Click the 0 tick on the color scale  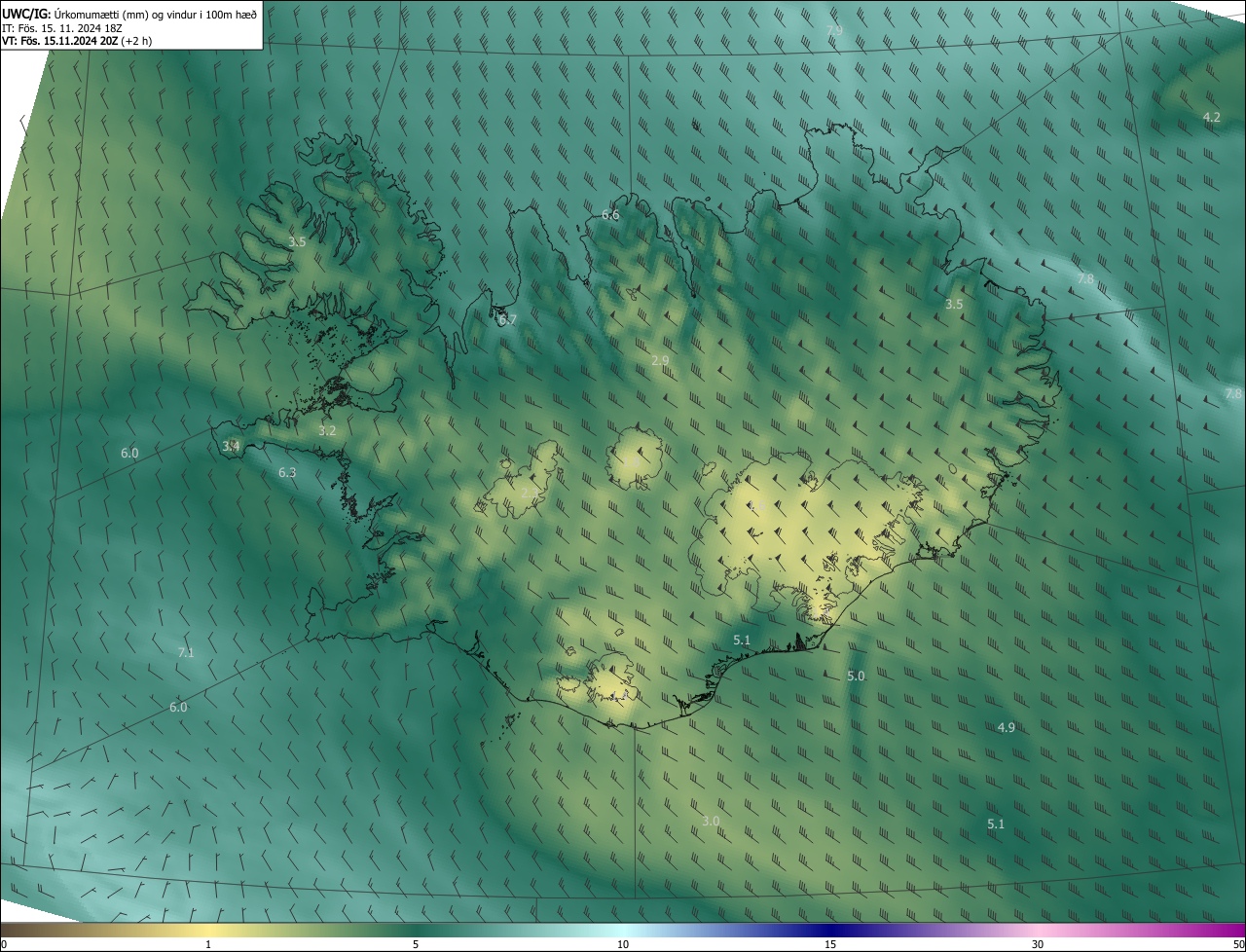(3, 944)
